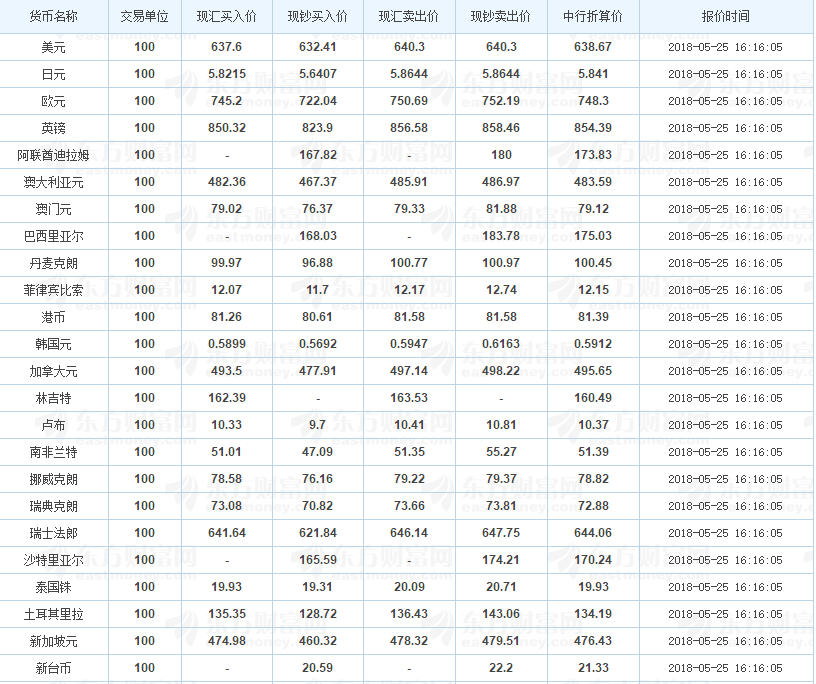Click the 5.6407 cash buying price for 日元
The image size is (816, 684).
coord(318,74)
